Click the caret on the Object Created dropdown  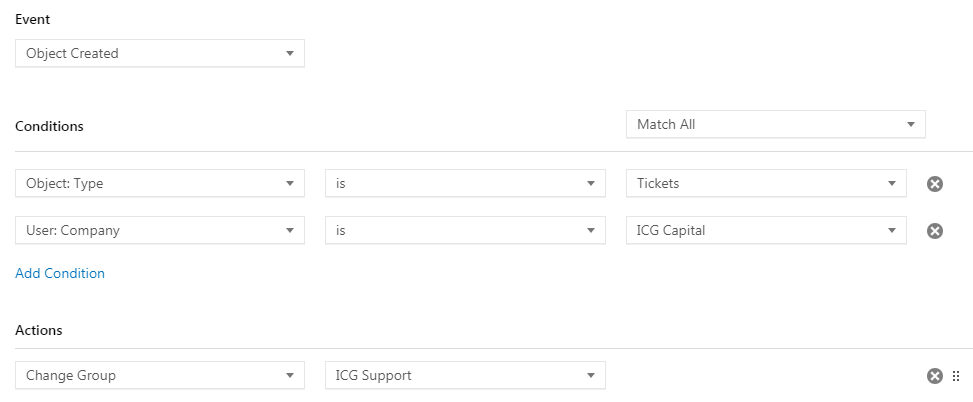pyautogui.click(x=290, y=53)
